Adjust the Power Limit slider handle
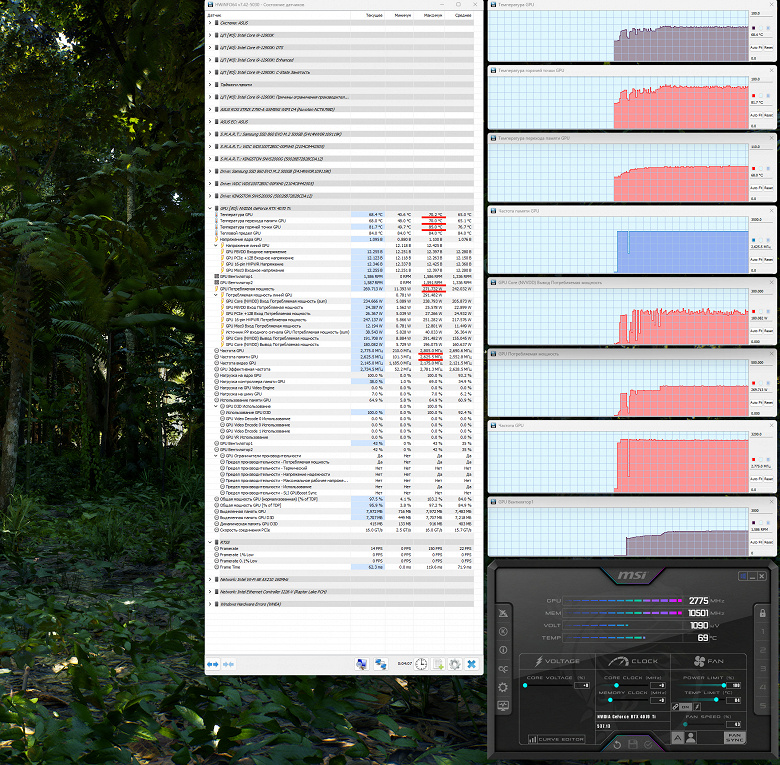 tap(724, 685)
